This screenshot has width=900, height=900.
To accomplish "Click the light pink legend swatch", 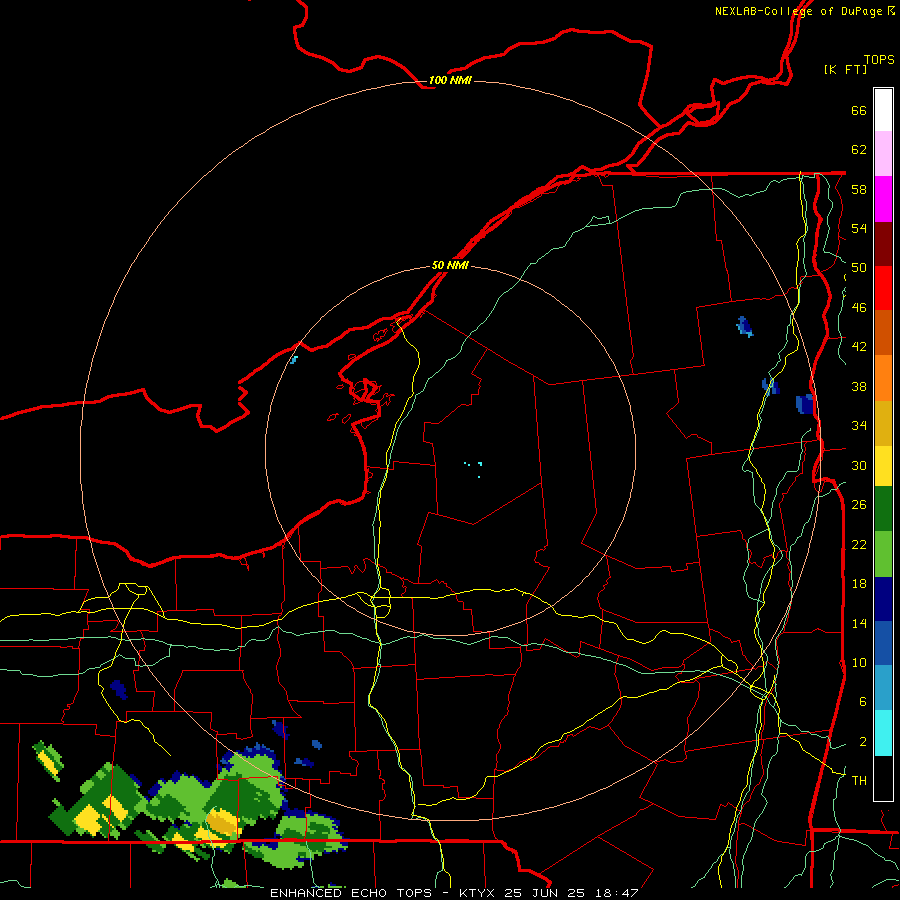I will coord(883,153).
